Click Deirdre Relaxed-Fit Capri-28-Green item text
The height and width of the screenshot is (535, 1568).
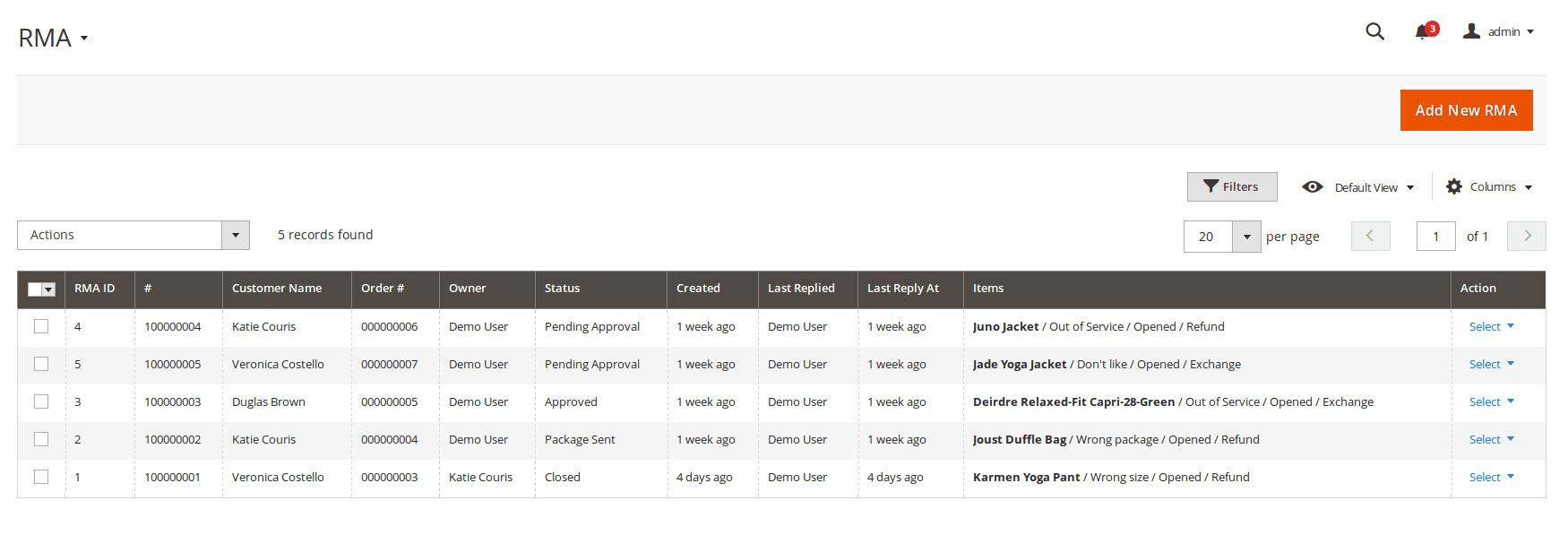point(1073,401)
